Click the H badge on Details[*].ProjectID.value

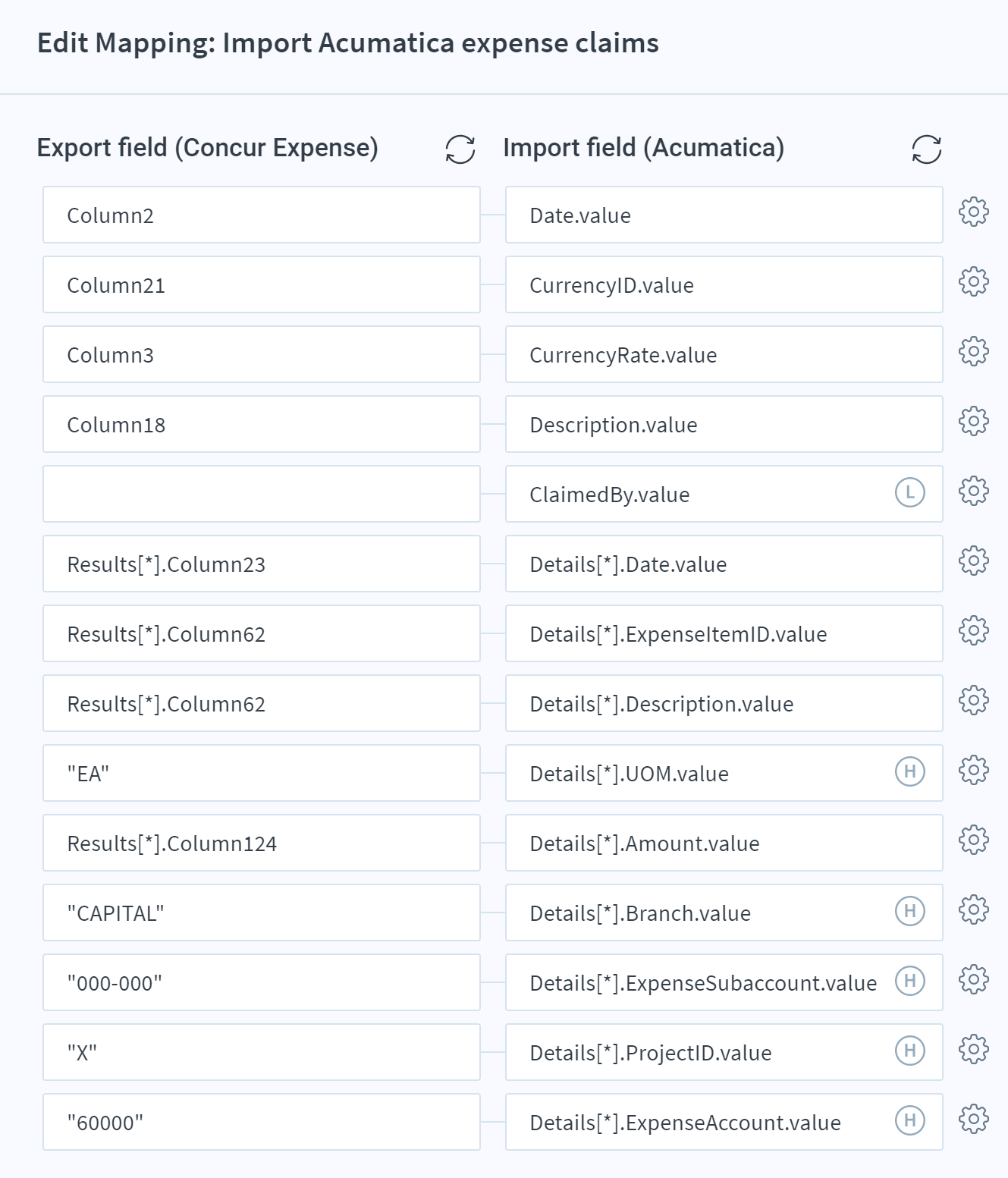click(x=910, y=1051)
